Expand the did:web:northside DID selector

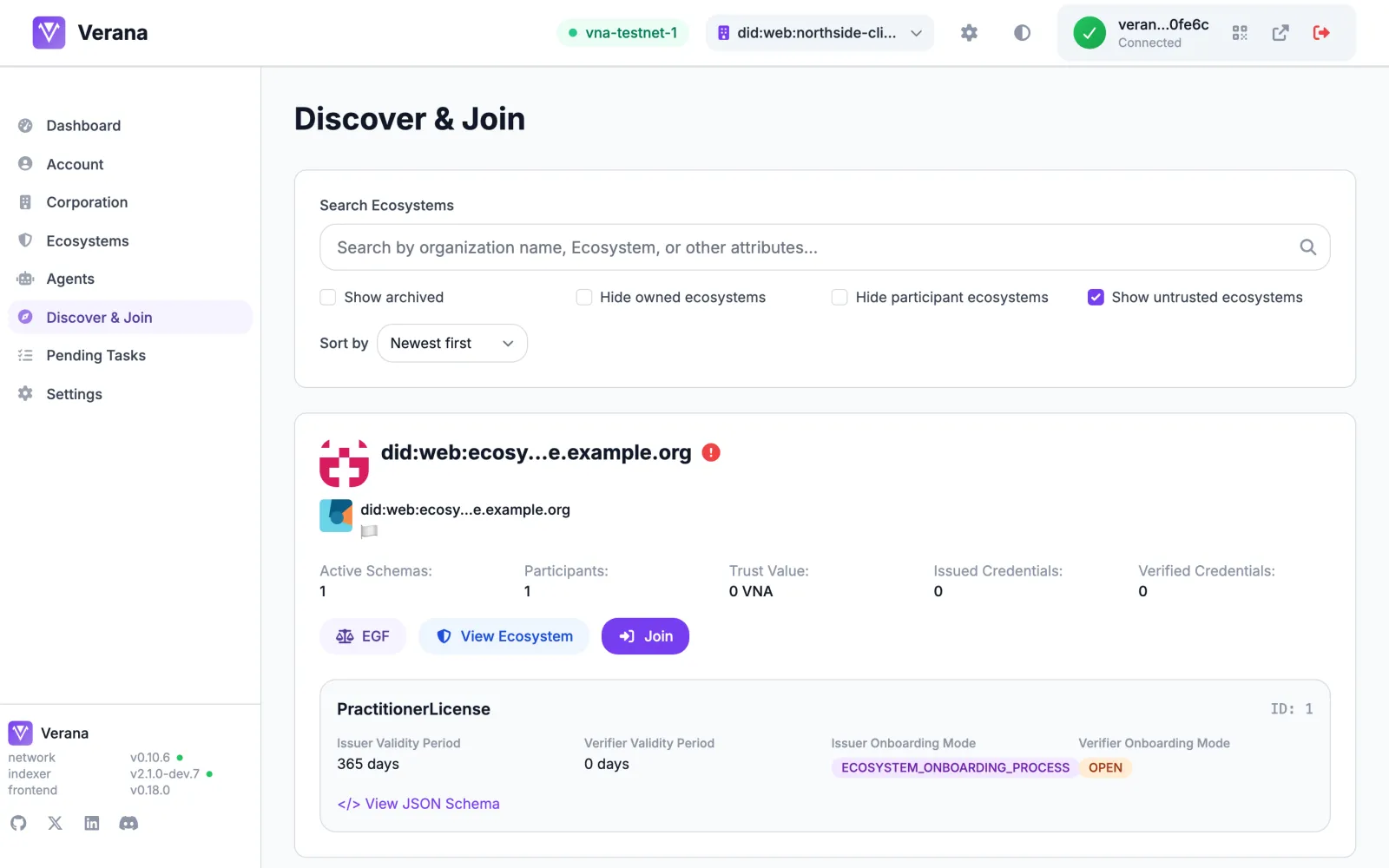tap(820, 33)
